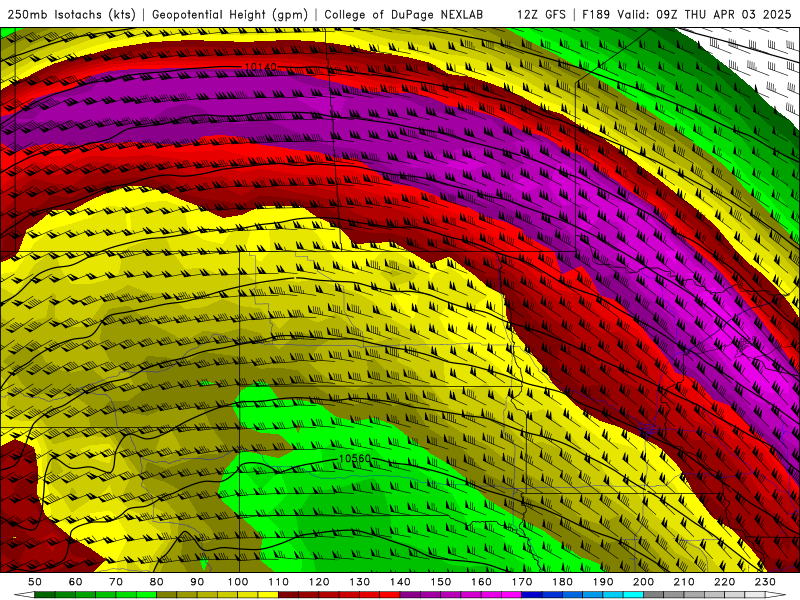The height and width of the screenshot is (600, 800).
Task: Click the '160' color bar label
Action: [x=481, y=582]
